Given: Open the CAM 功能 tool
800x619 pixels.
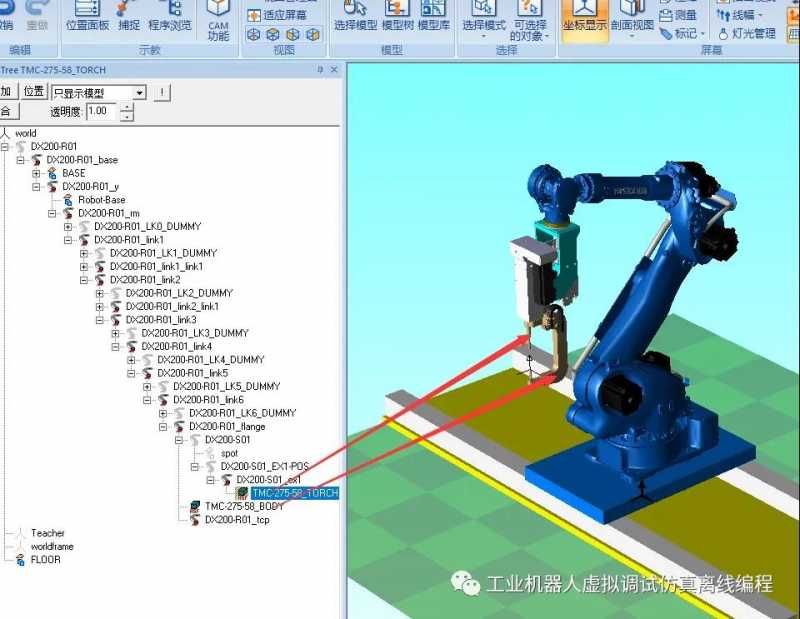Looking at the screenshot, I should (x=218, y=20).
